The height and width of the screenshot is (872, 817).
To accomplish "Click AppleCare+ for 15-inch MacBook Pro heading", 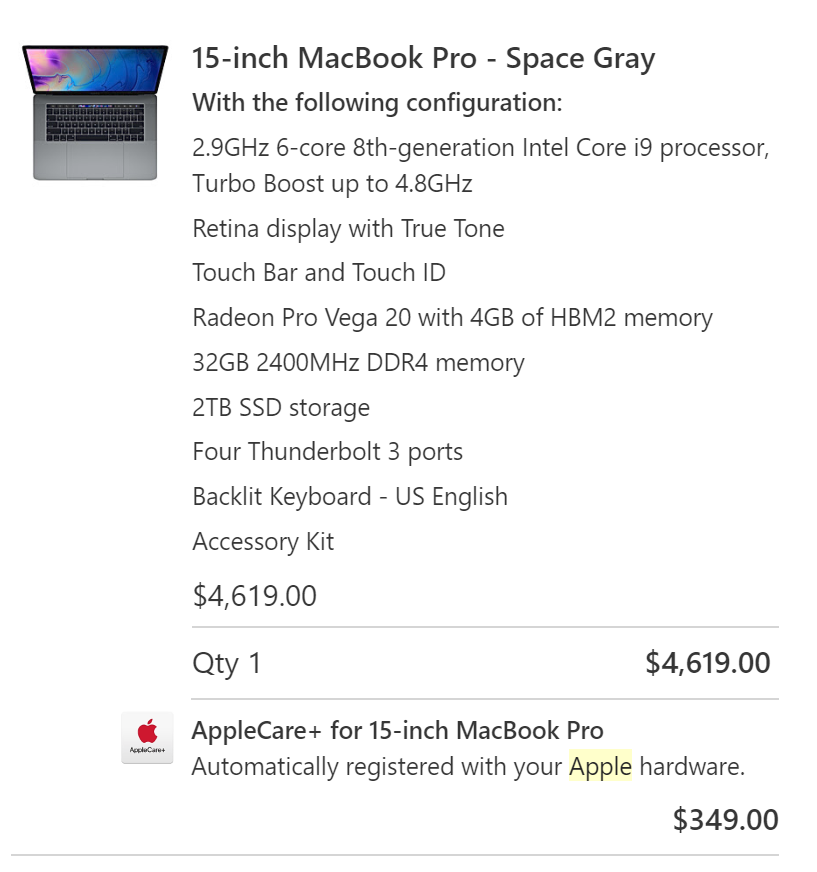I will (x=397, y=730).
